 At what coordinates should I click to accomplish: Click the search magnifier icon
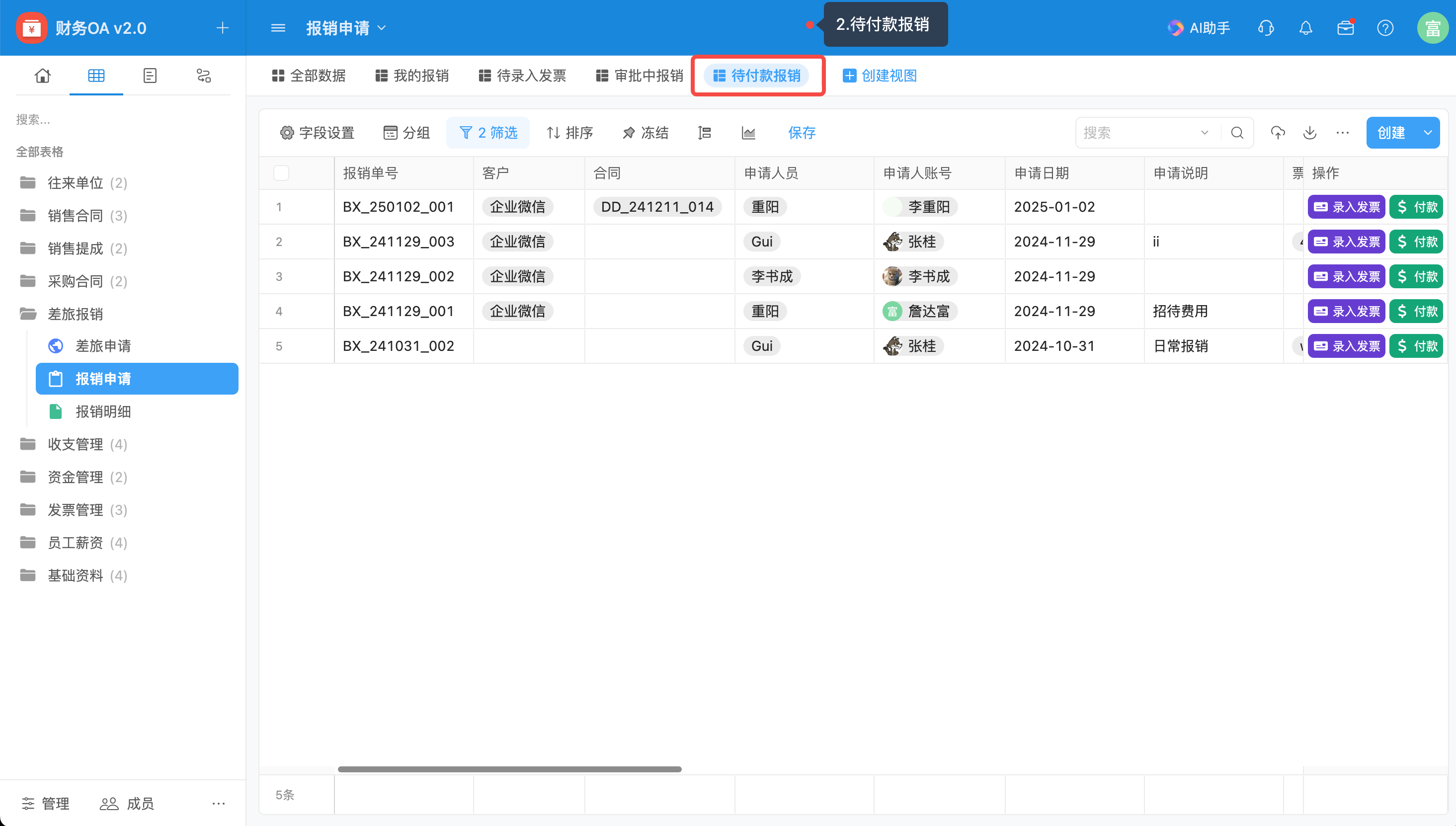tap(1237, 133)
